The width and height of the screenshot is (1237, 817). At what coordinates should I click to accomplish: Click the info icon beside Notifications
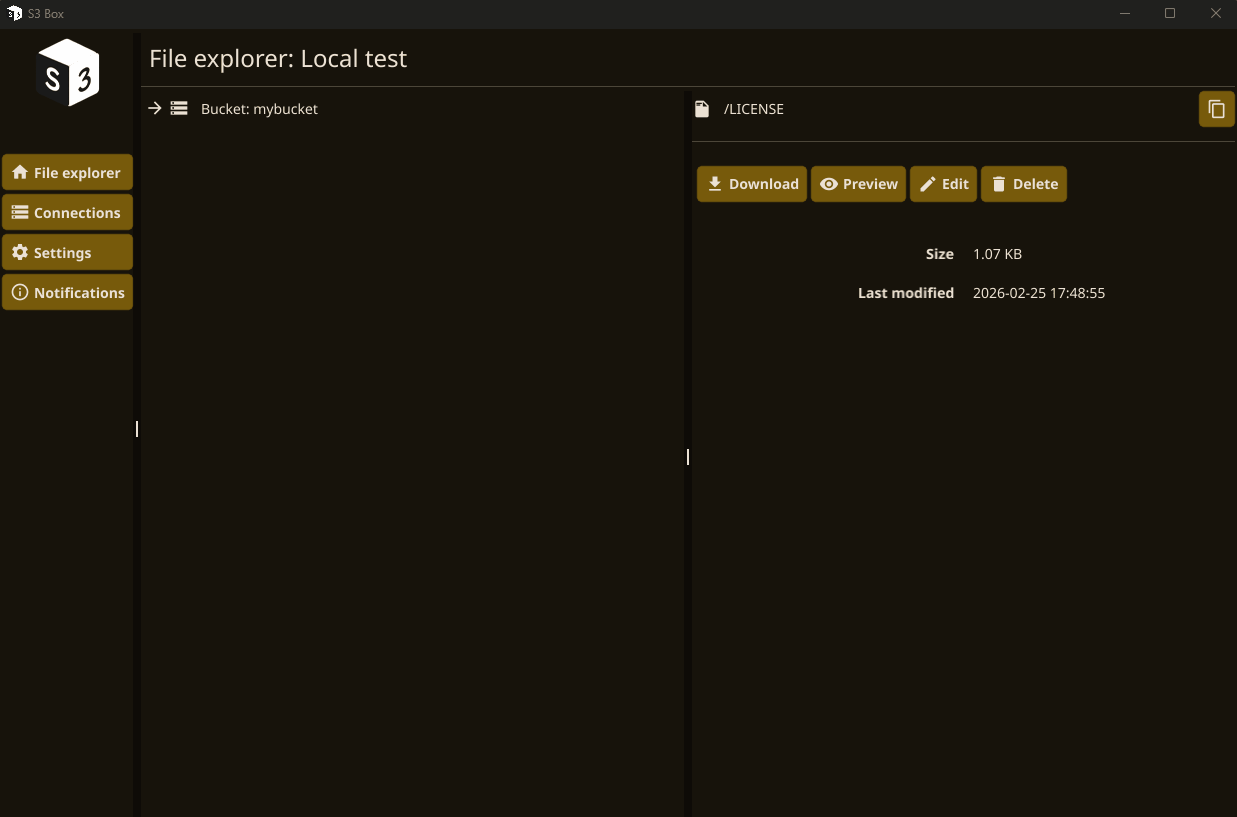click(x=20, y=292)
